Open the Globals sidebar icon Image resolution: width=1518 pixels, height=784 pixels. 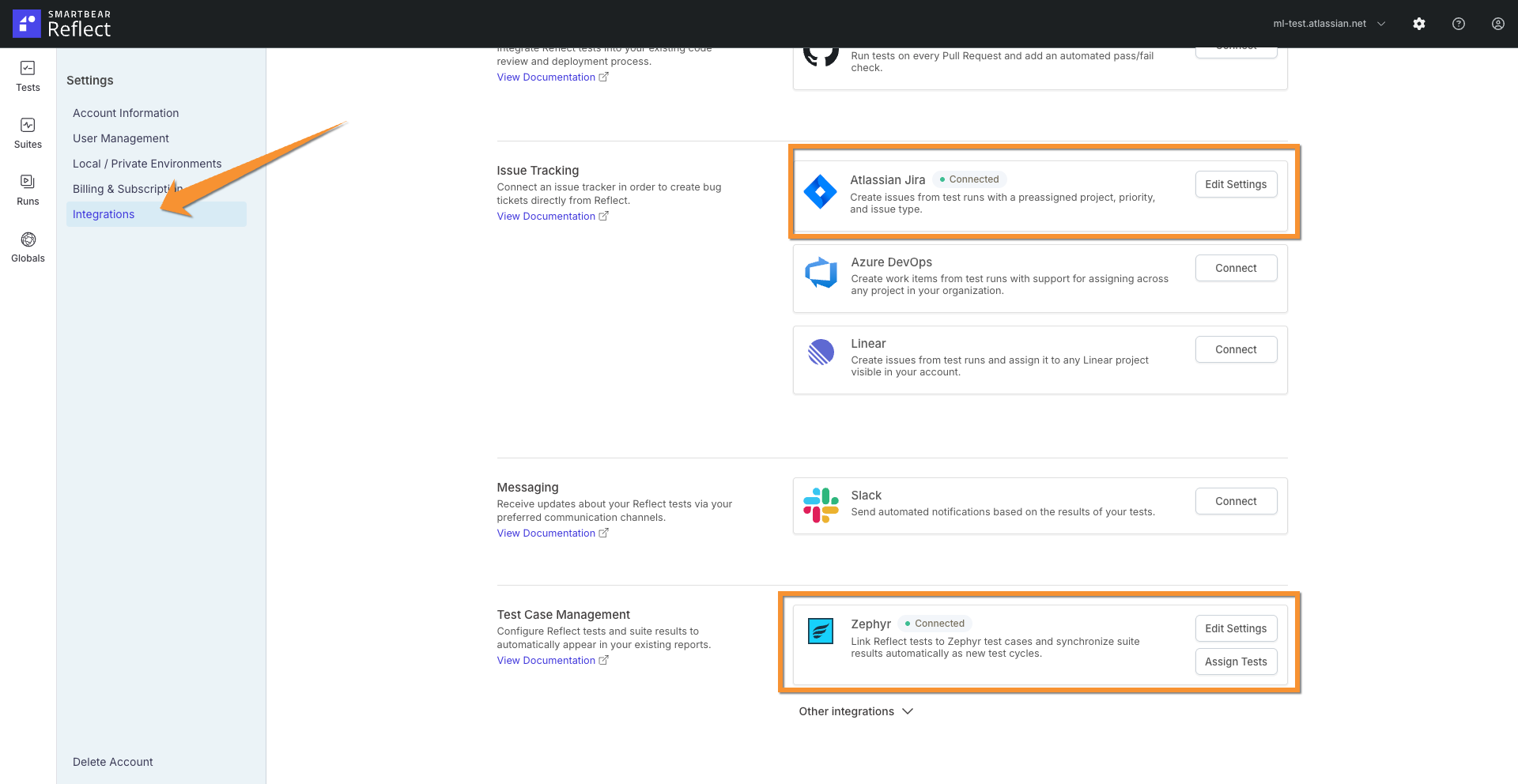(28, 243)
